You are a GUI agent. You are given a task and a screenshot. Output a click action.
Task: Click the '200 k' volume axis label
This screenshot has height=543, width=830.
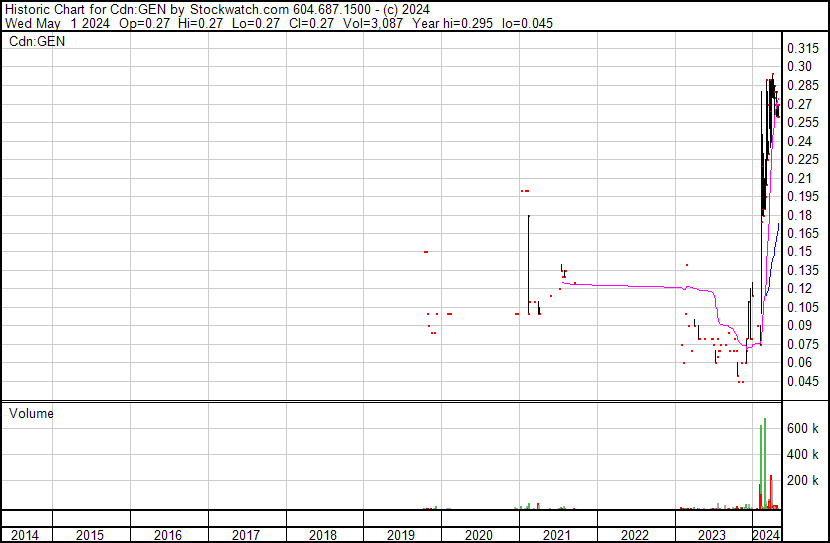(x=802, y=481)
